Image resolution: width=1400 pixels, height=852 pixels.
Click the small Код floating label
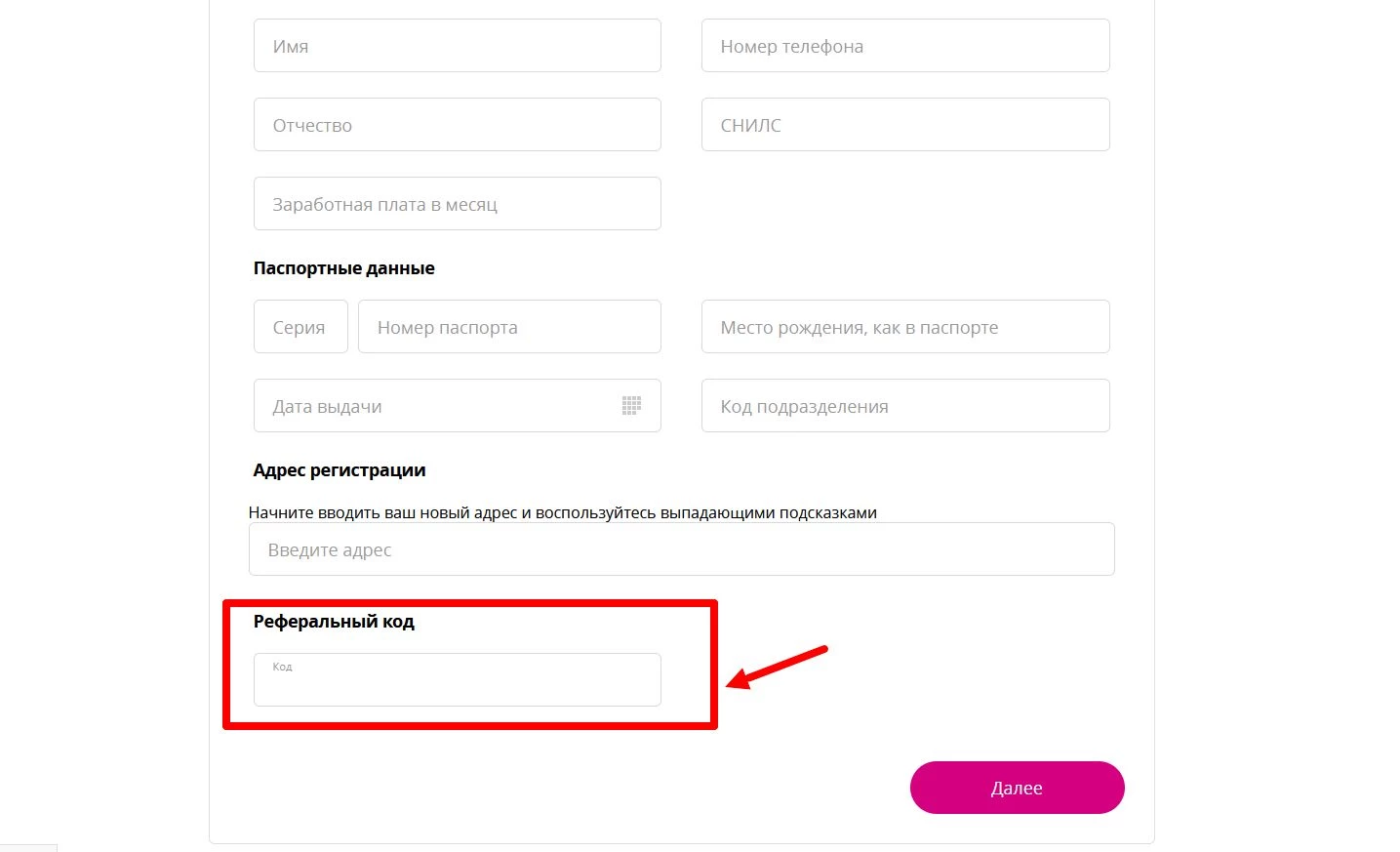pos(282,668)
